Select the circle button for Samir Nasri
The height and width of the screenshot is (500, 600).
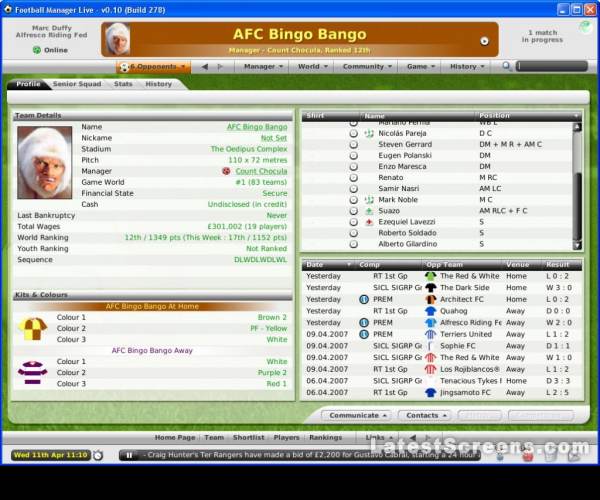pos(354,189)
